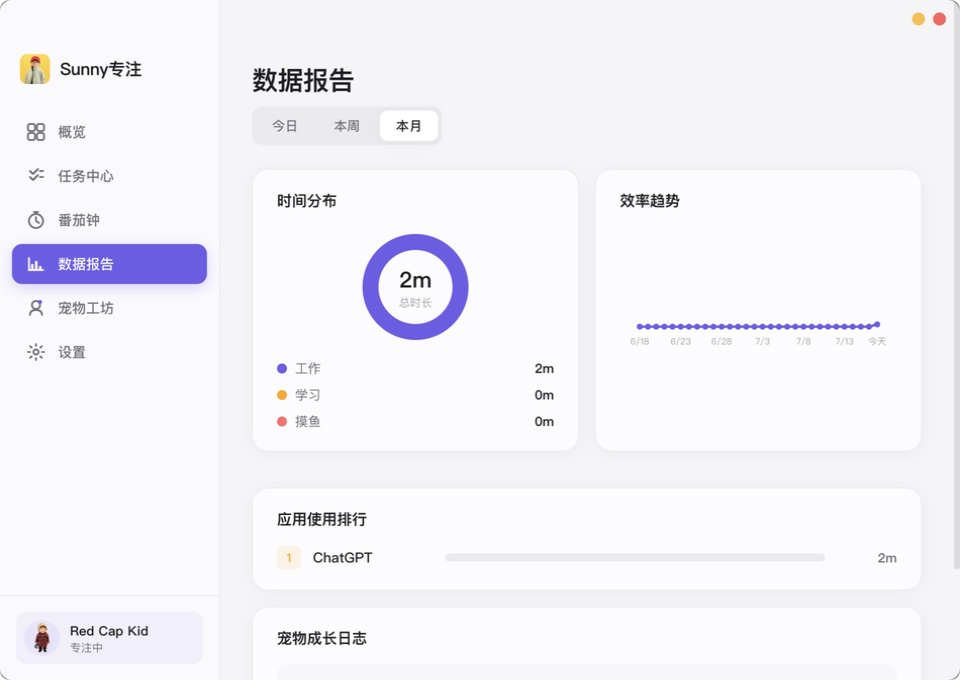Open the 番茄钟 clock icon

(36, 220)
